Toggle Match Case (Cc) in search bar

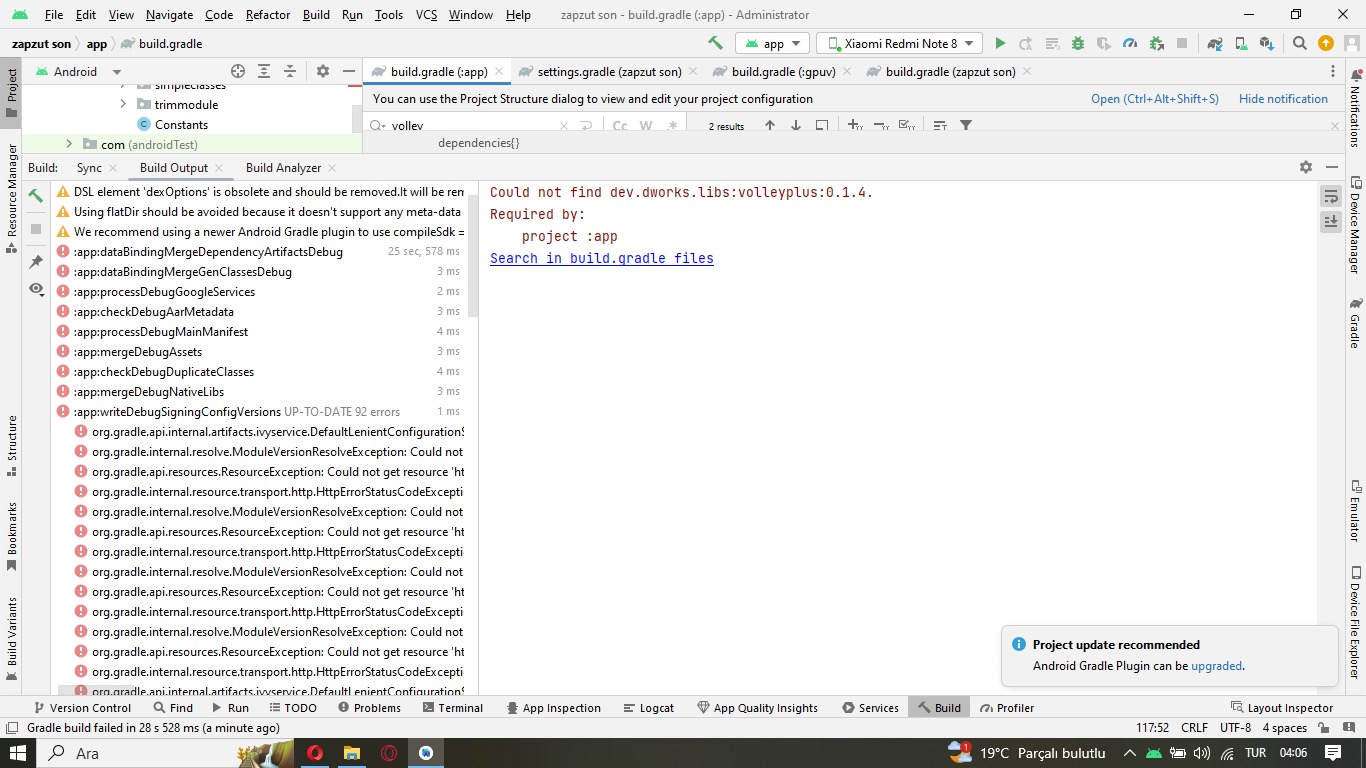click(x=620, y=126)
